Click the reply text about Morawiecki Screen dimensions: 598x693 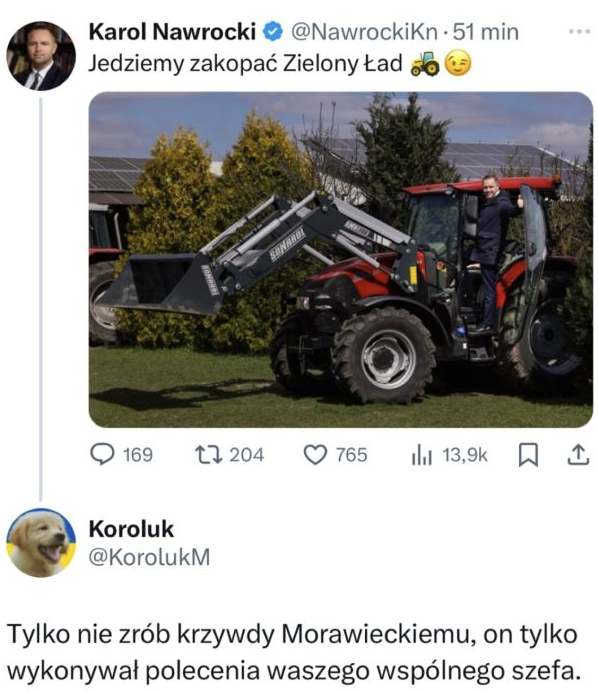click(293, 652)
